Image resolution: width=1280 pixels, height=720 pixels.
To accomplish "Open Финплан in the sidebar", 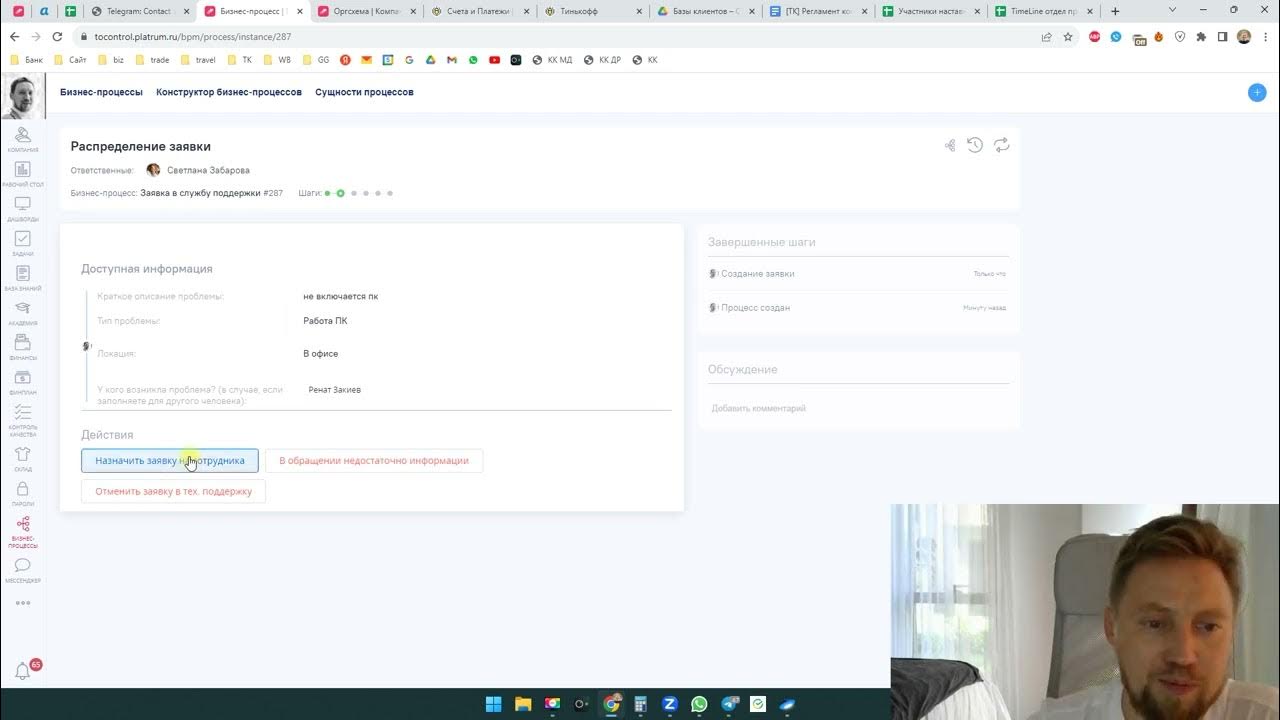I will (23, 382).
